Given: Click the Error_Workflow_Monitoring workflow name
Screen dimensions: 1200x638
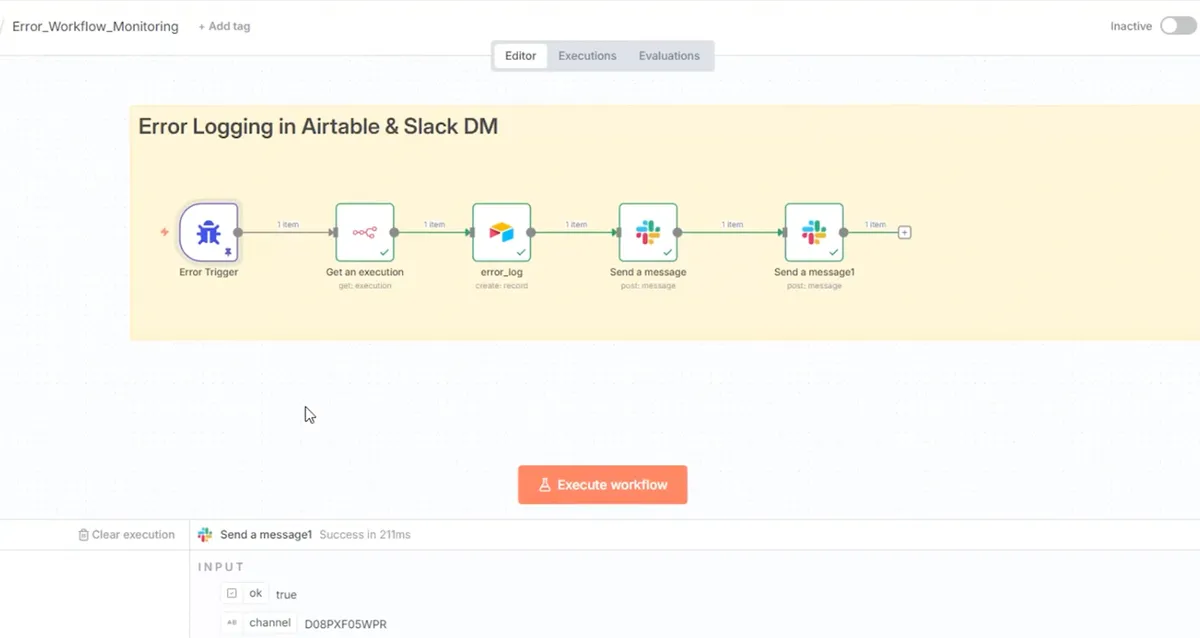Looking at the screenshot, I should [95, 27].
